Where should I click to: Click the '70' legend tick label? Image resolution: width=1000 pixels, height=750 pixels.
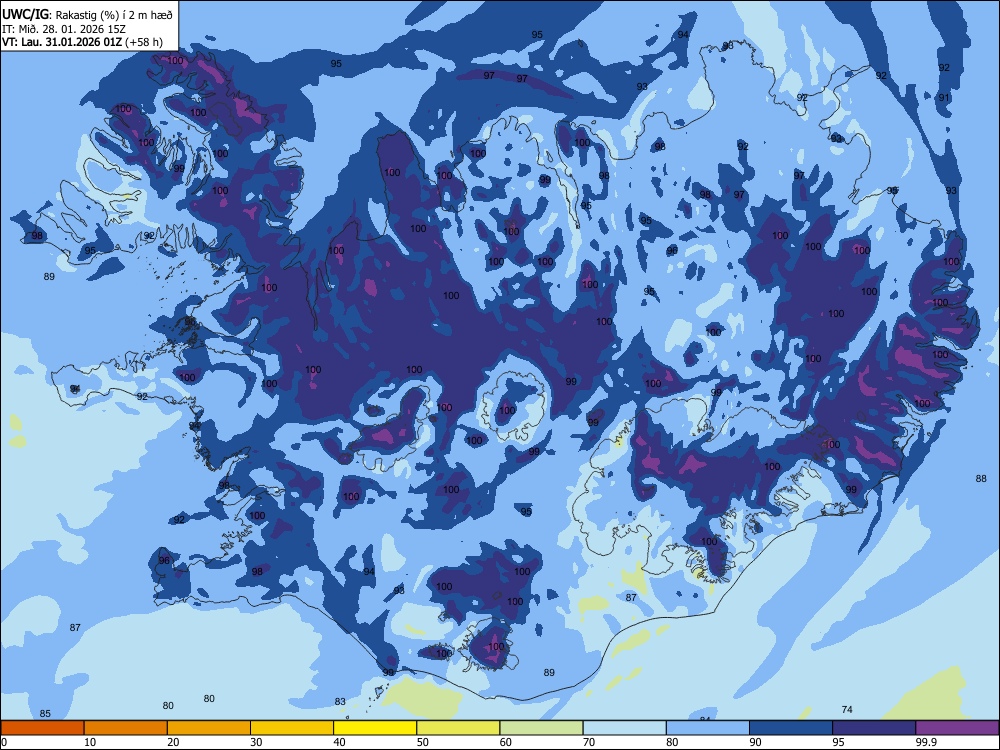(x=589, y=742)
